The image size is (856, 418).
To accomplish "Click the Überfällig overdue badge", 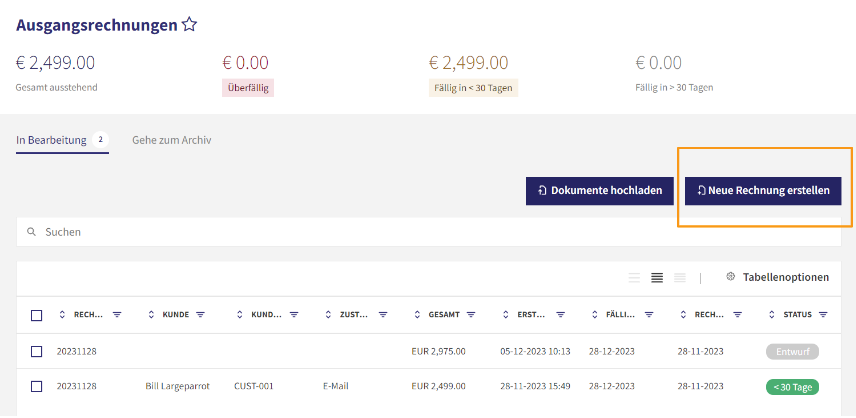I will pyautogui.click(x=248, y=88).
